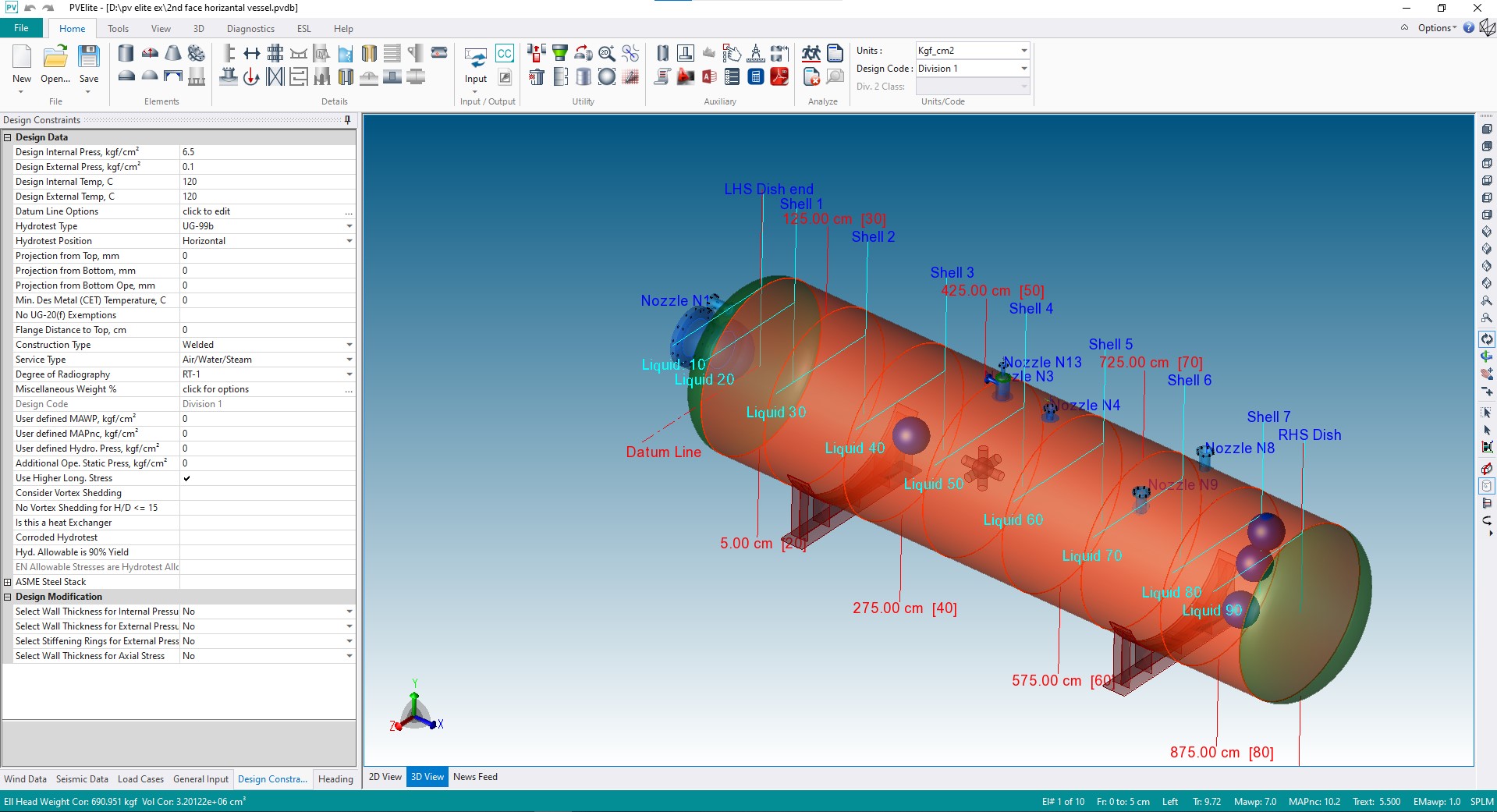Click the 2D zoom magnifier icon
The height and width of the screenshot is (812, 1497).
click(x=606, y=53)
